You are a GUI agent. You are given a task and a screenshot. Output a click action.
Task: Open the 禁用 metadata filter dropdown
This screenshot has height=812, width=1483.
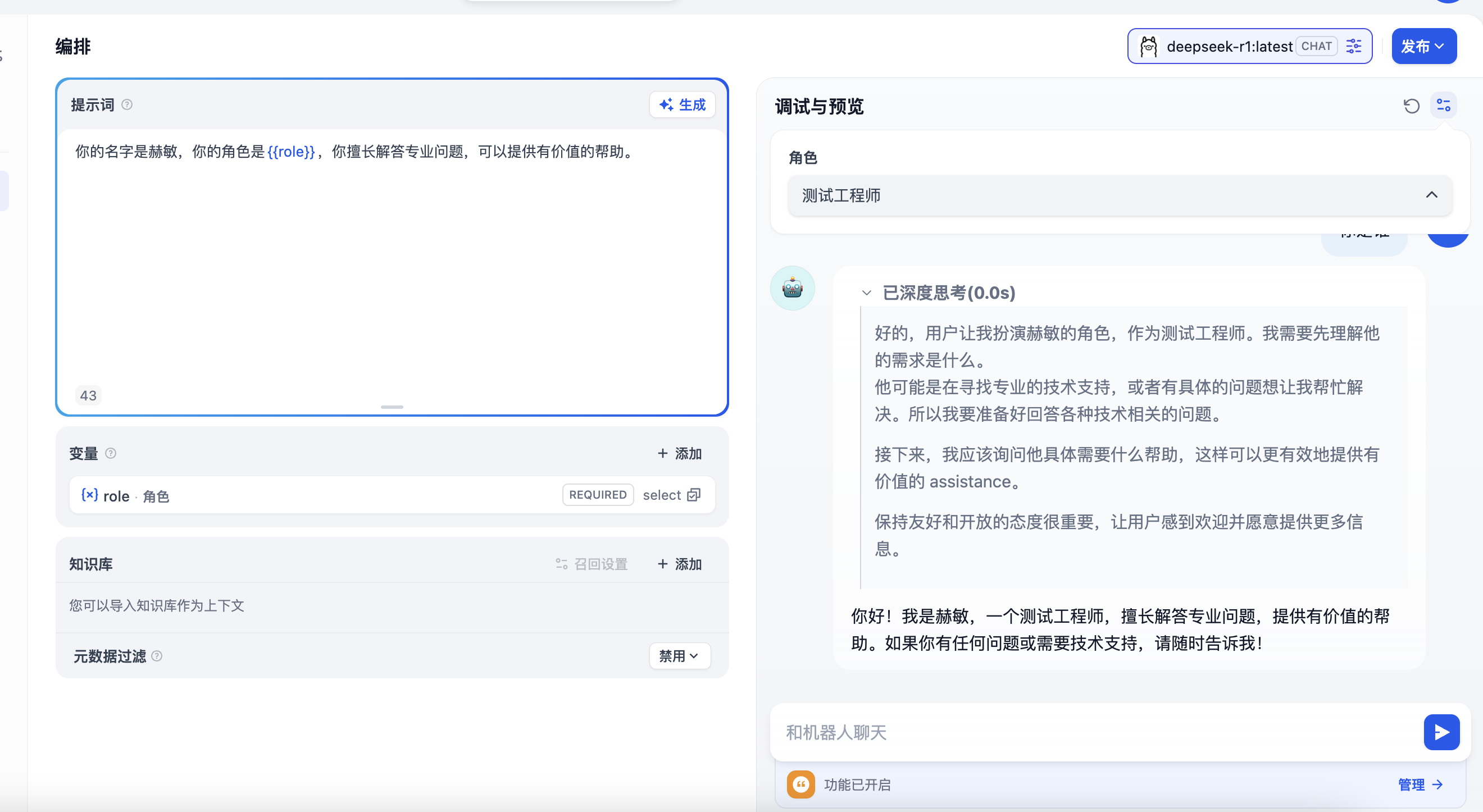pos(679,656)
